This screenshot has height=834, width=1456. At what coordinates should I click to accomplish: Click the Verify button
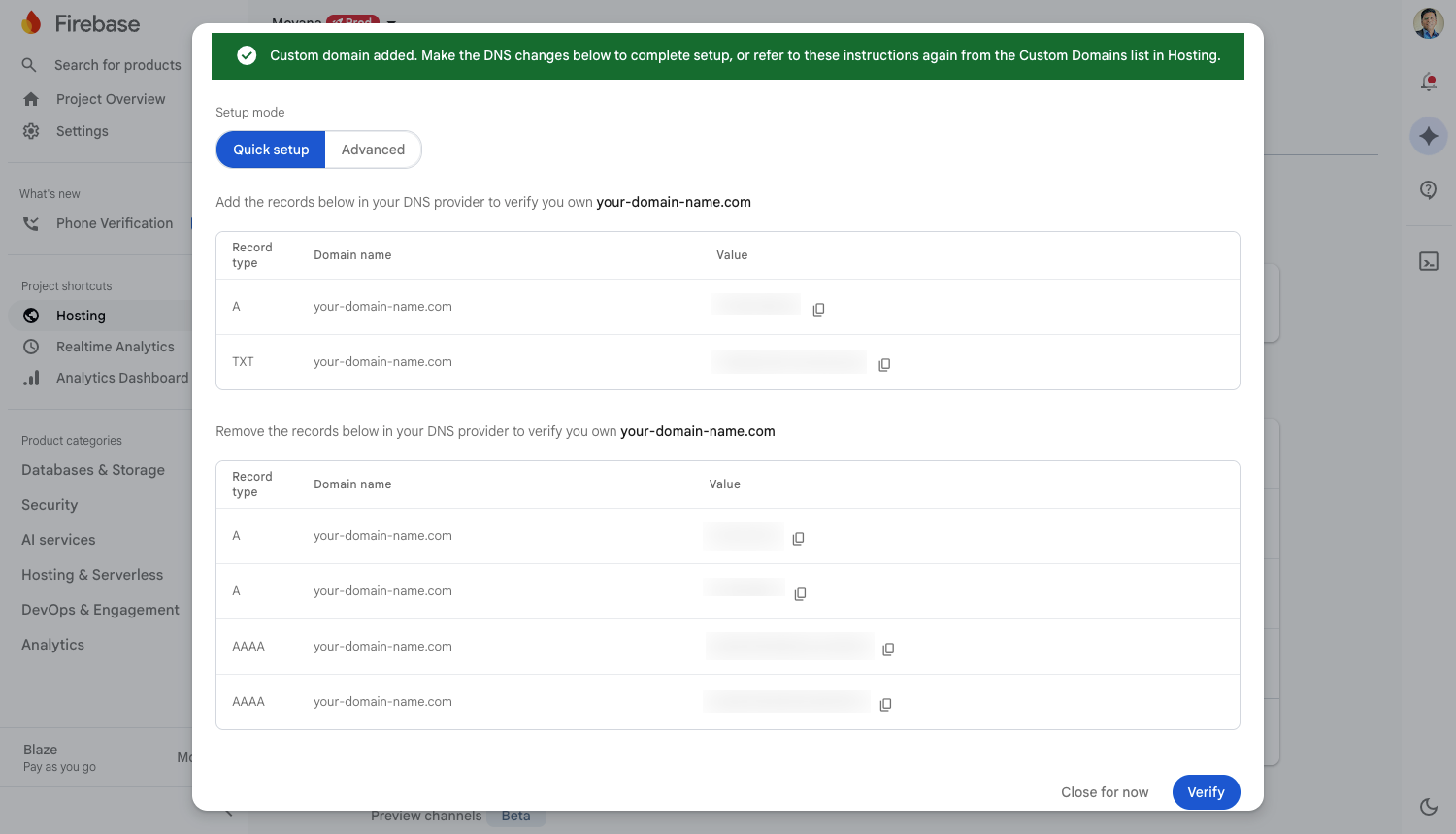coord(1206,792)
